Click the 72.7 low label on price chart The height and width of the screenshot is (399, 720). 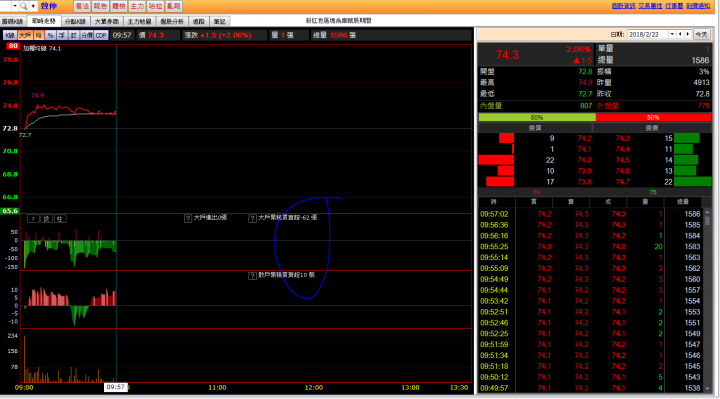coord(25,135)
